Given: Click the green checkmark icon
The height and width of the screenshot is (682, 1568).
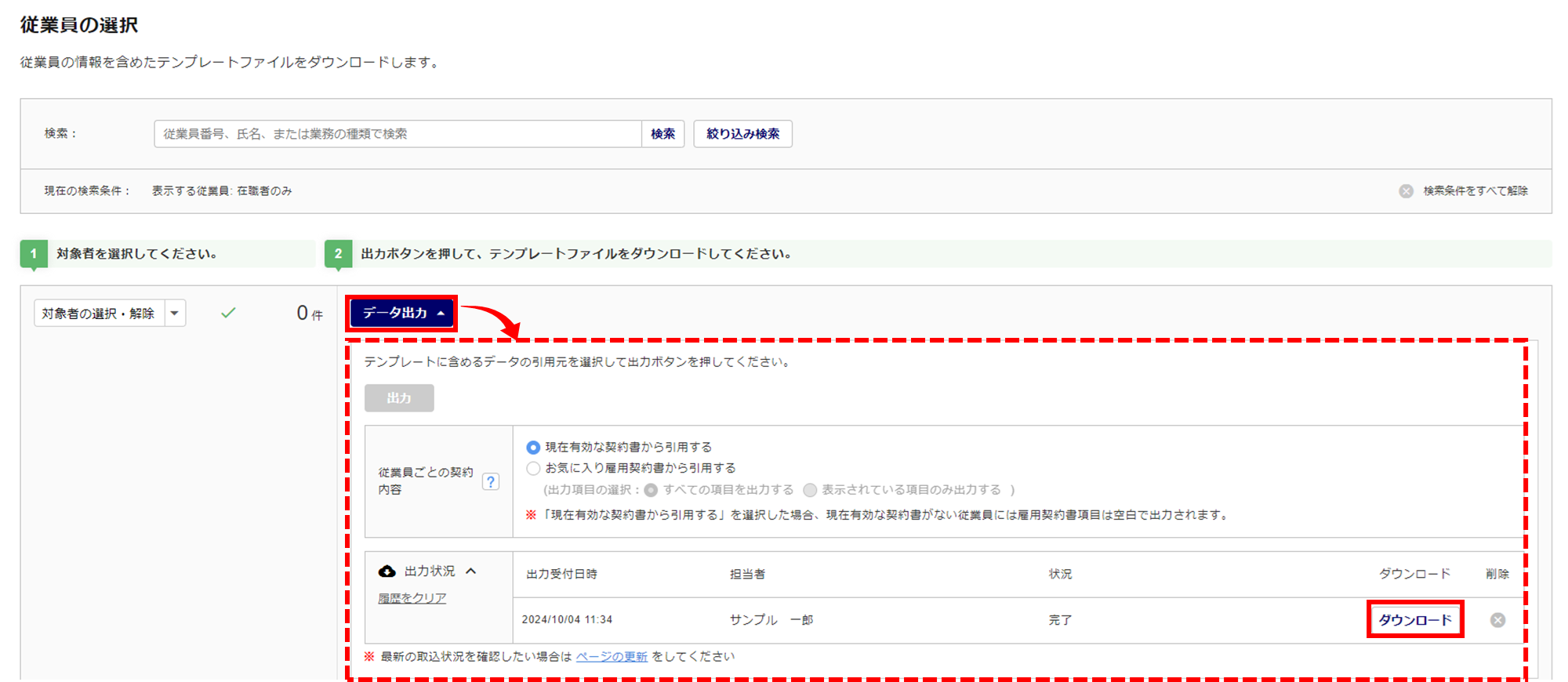Looking at the screenshot, I should 228,313.
